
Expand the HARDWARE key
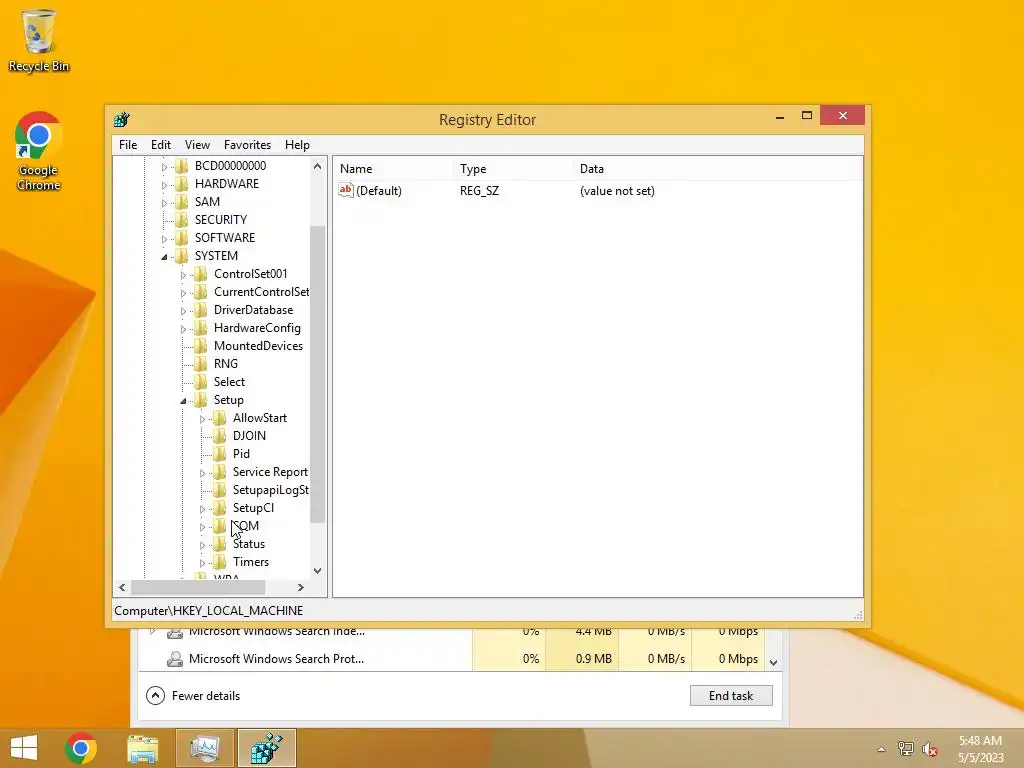(x=164, y=185)
